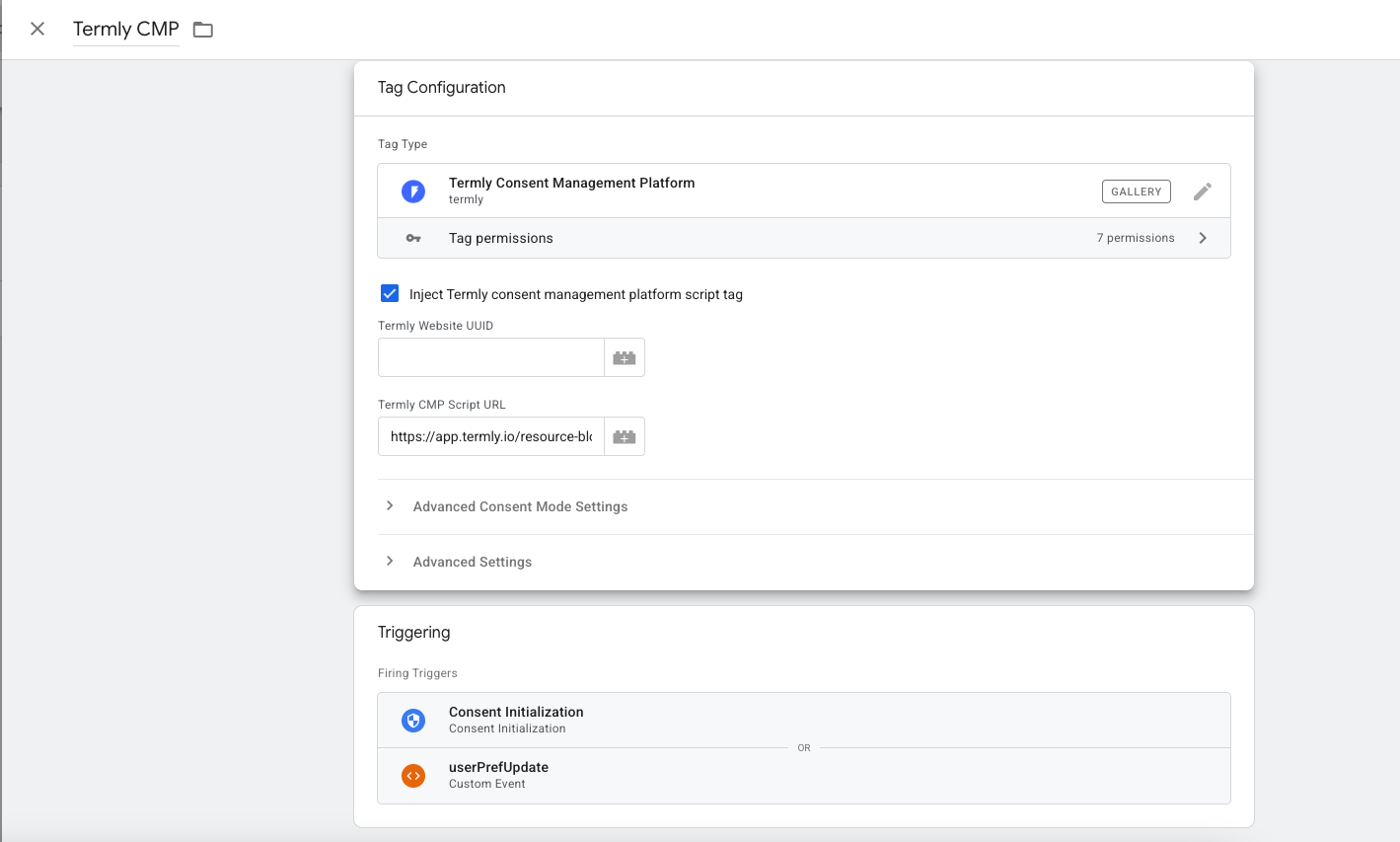Screen dimensions: 1400x842
Task: Click the GALLERY button
Action: [x=1136, y=191]
